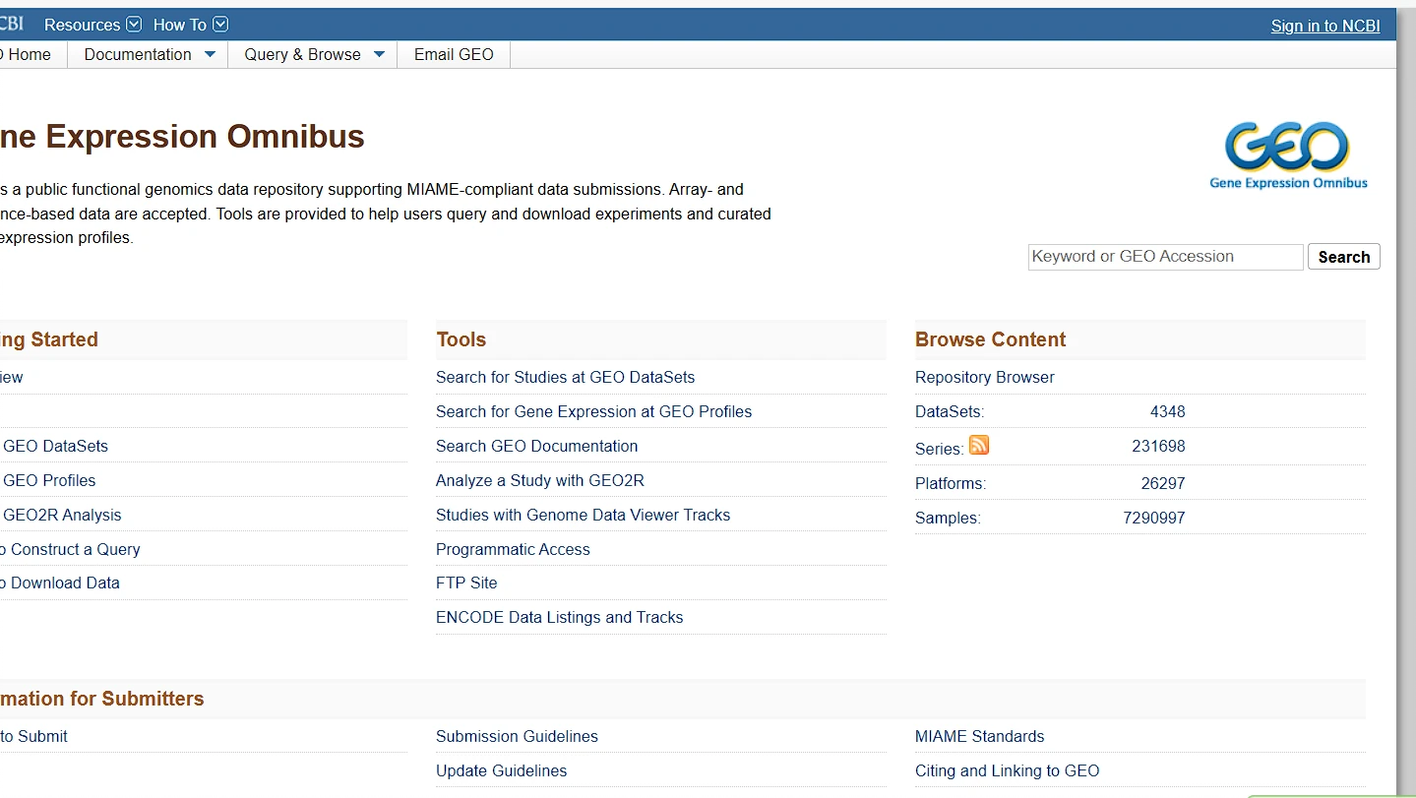Expand the Query & Browse menu

point(313,54)
